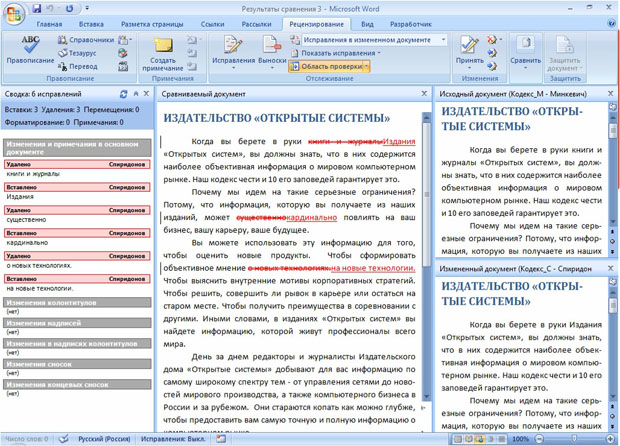This screenshot has height=446, width=620.
Task: Toggle Область проверки reviewing pane
Action: 327,66
